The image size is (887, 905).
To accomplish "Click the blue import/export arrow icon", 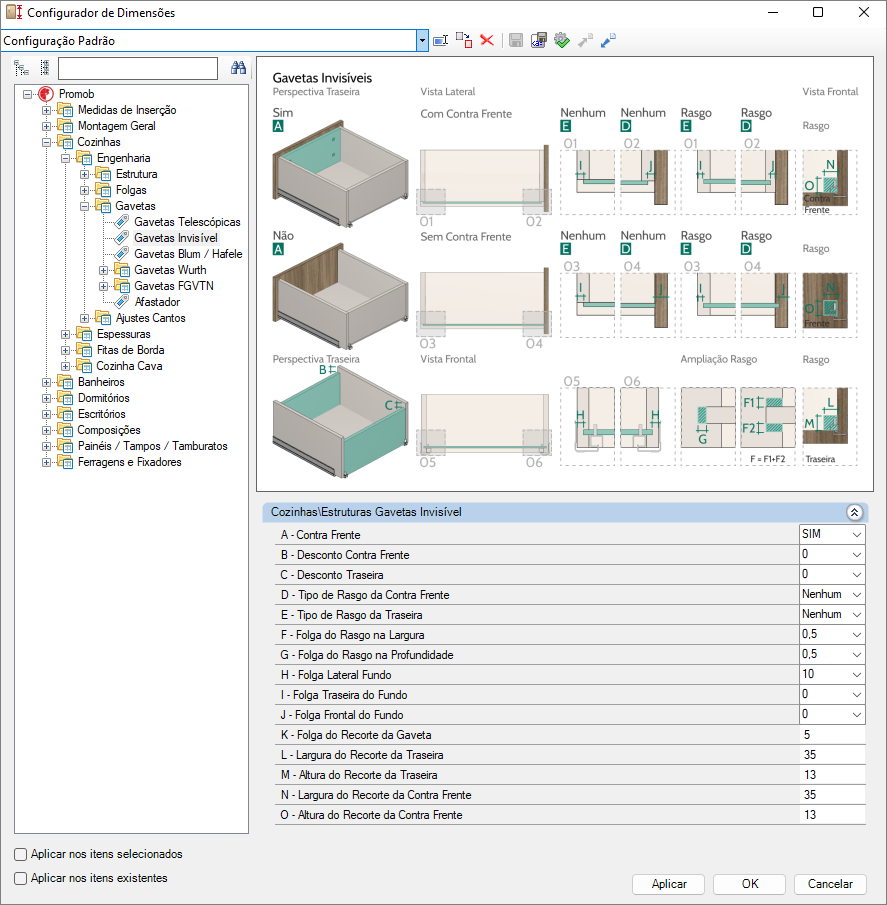I will pos(608,40).
